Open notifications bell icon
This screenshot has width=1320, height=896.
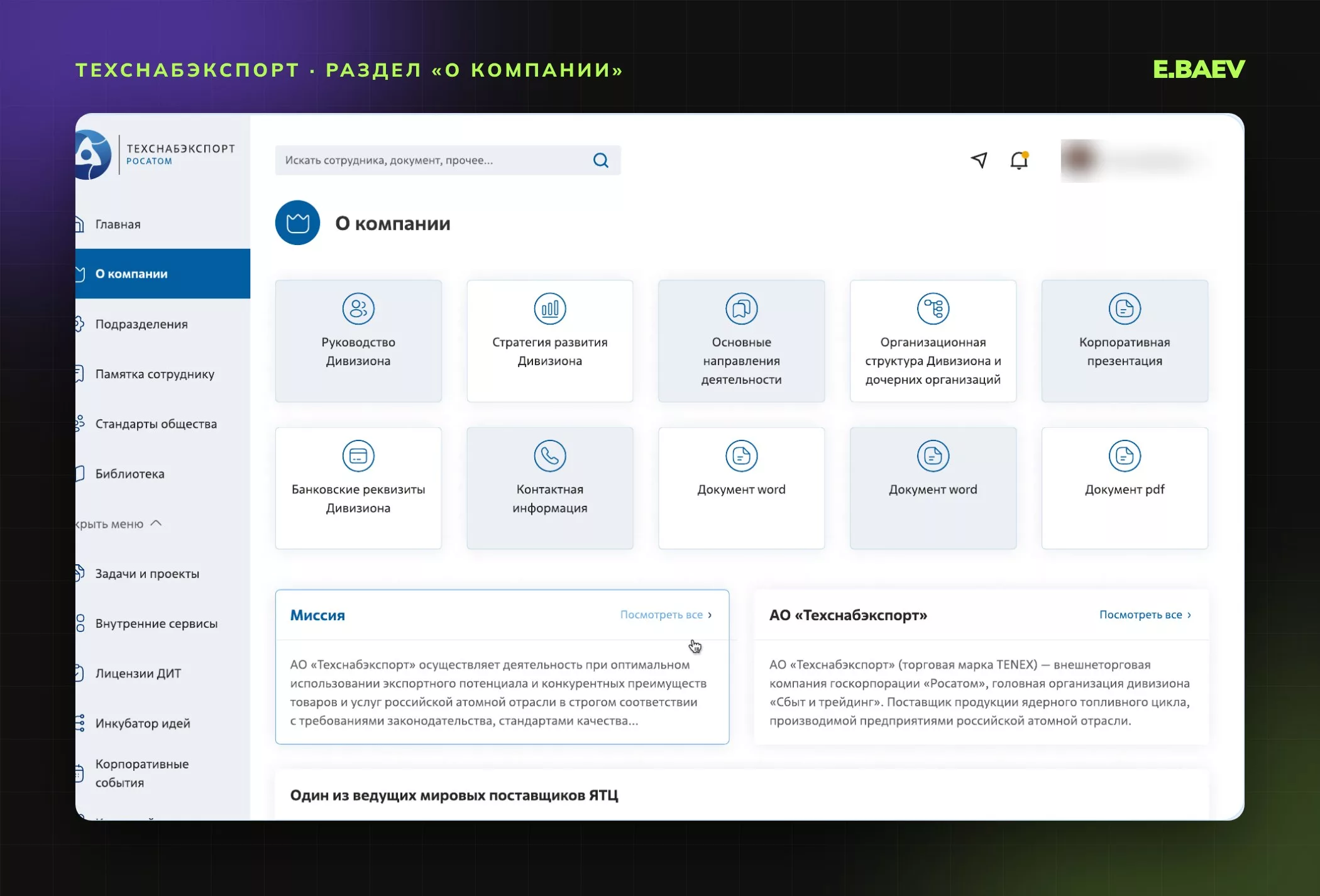click(1019, 161)
